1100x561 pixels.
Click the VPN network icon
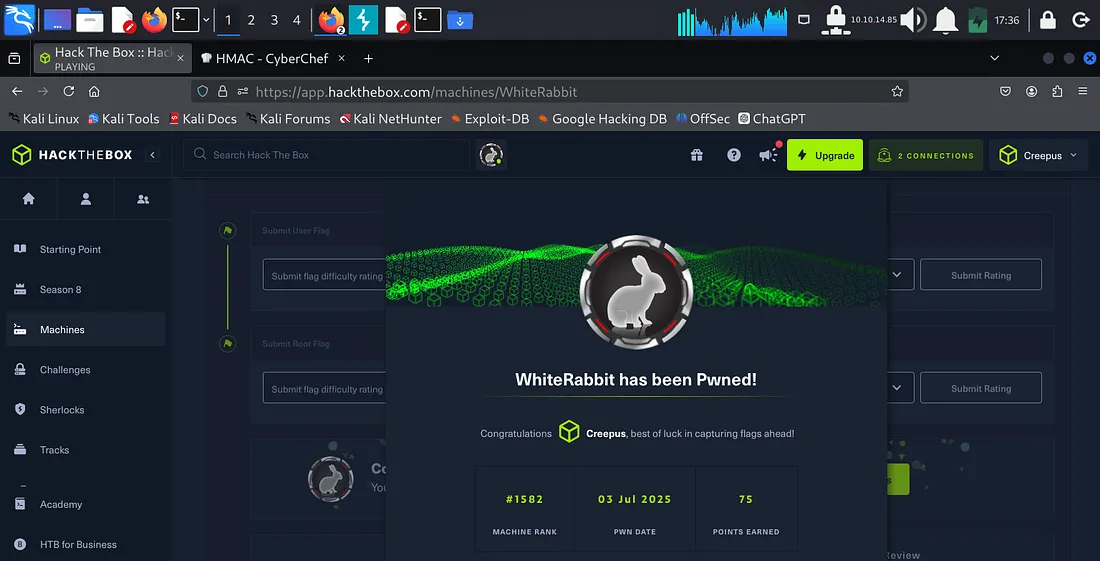point(835,20)
